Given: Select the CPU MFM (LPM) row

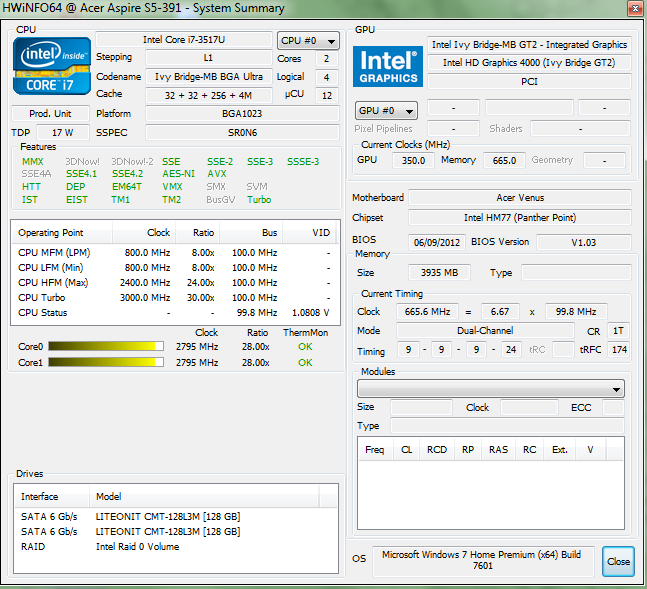Looking at the screenshot, I should click(x=174, y=253).
